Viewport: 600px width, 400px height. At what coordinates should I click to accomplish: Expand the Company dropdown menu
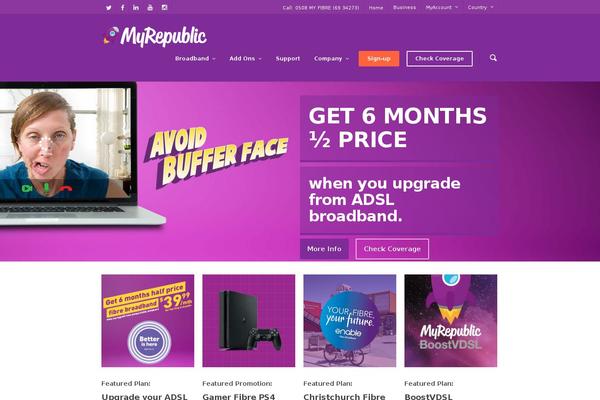[x=331, y=59]
